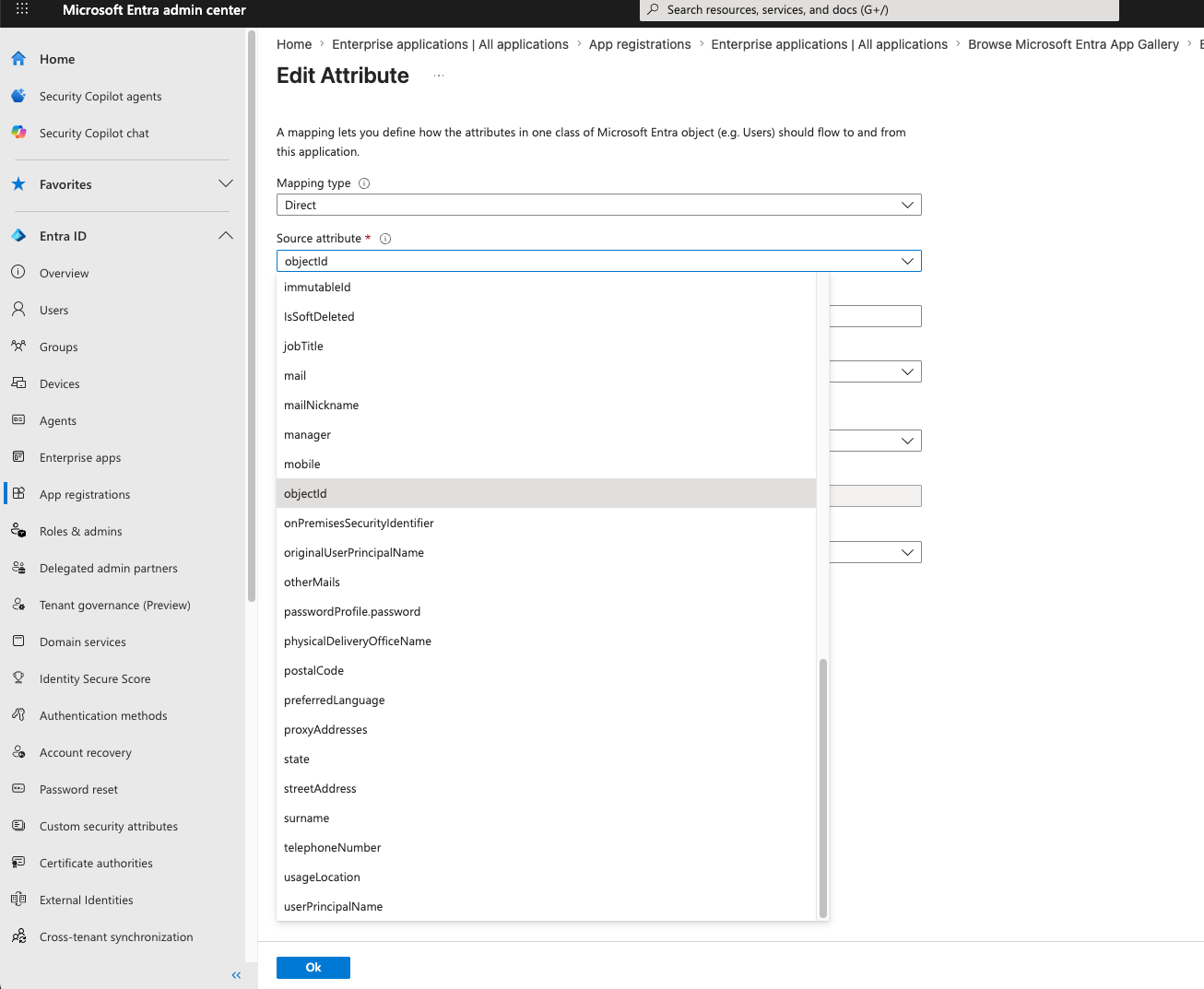Click the Users person icon
This screenshot has height=989, width=1204.
pos(18,310)
